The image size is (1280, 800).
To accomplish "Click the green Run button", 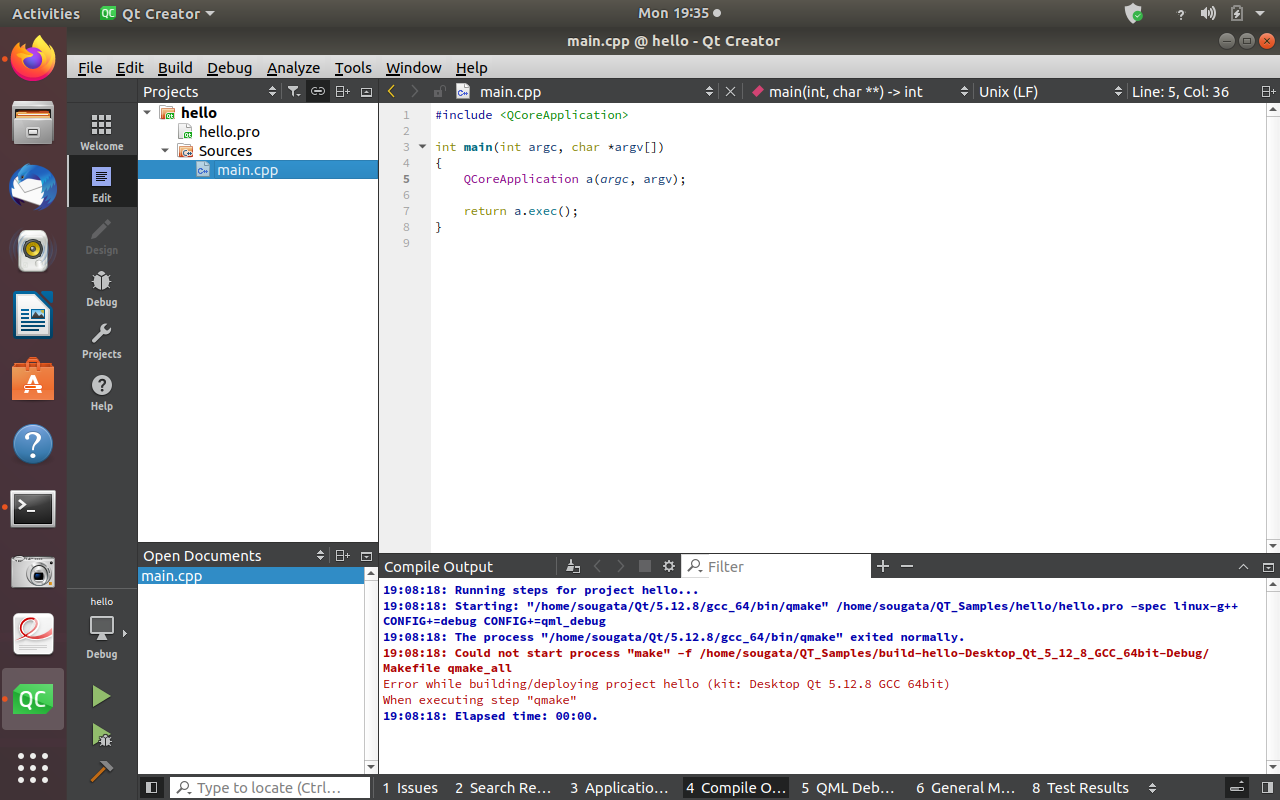I will tap(101, 696).
